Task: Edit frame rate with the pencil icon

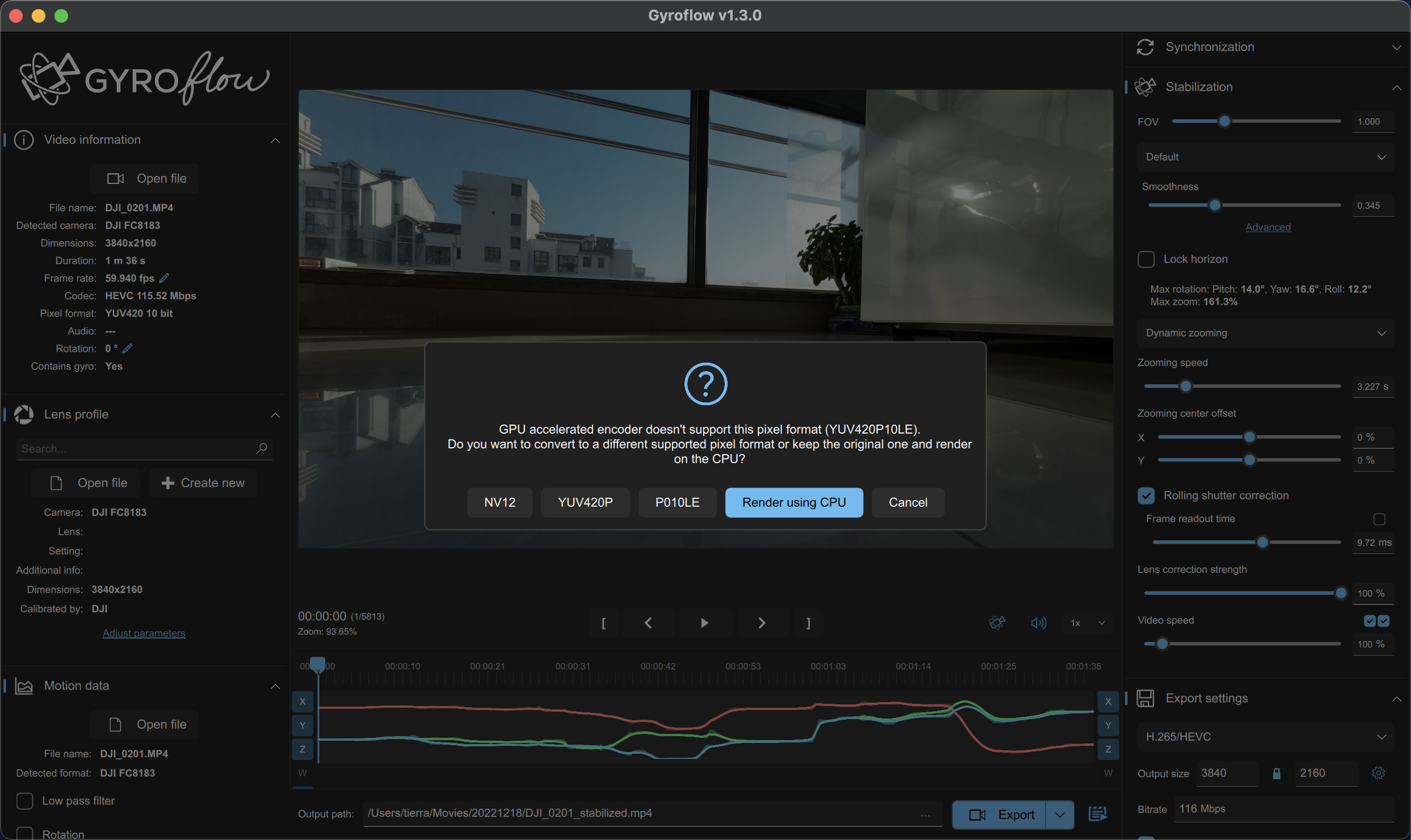Action: point(164,278)
